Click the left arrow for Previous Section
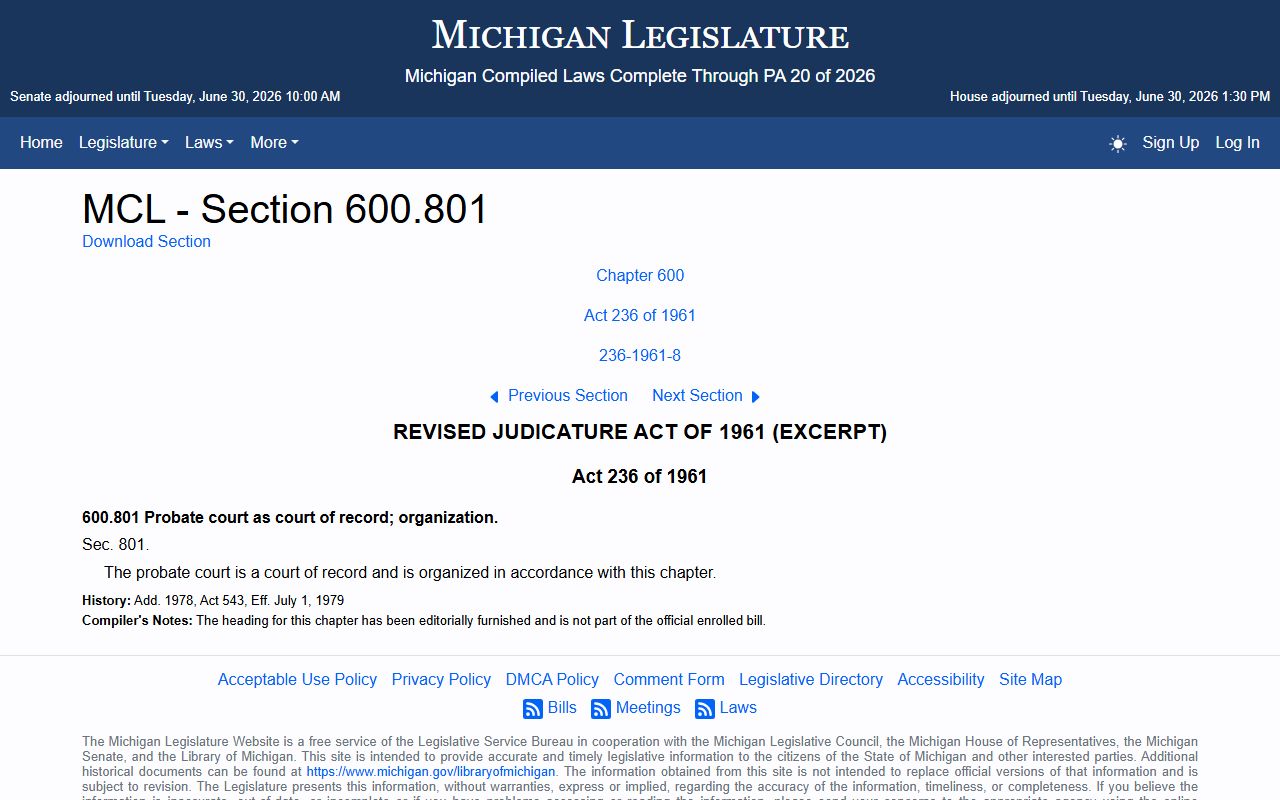The image size is (1280, 800). 494,397
